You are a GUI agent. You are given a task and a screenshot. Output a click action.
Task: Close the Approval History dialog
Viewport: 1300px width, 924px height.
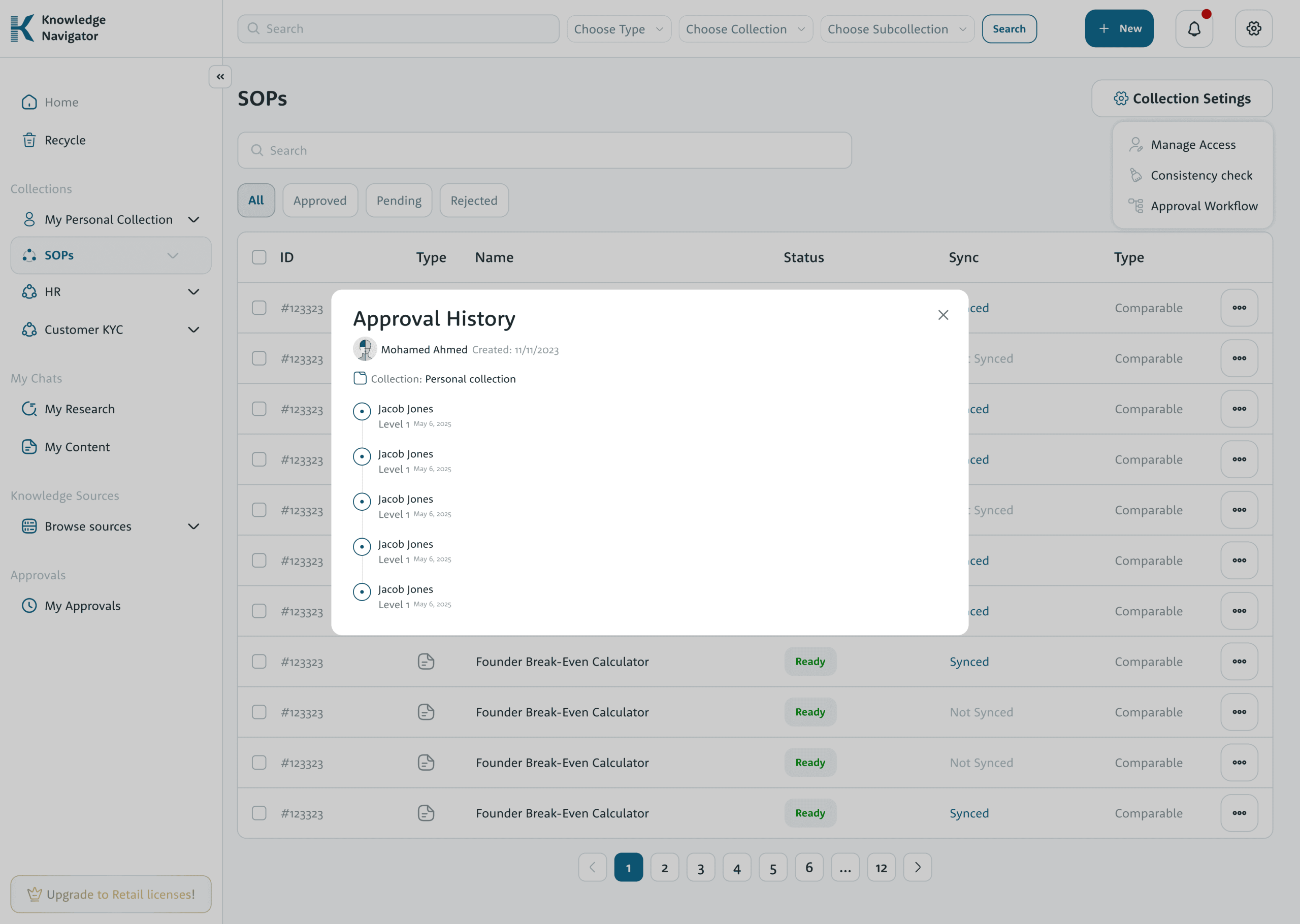point(942,315)
